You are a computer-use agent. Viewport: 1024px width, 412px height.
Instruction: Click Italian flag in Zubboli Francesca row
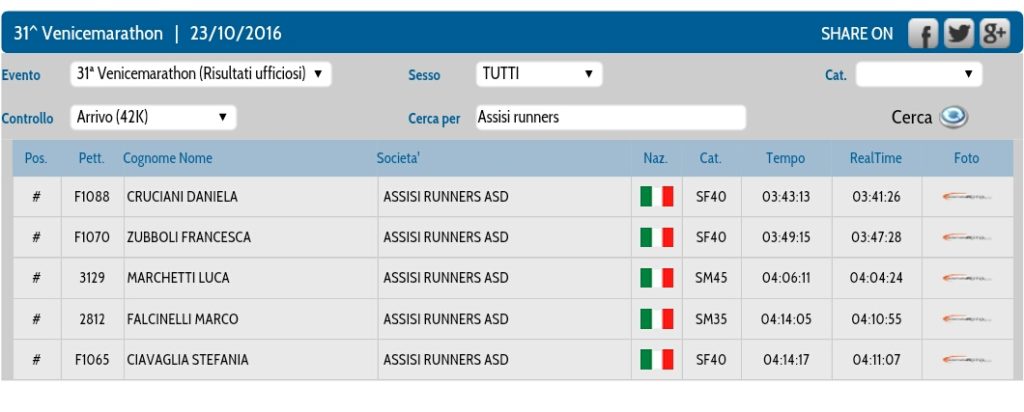click(x=656, y=237)
